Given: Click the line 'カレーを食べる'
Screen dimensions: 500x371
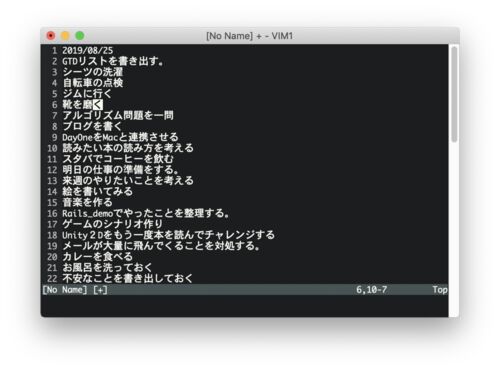Looking at the screenshot, I should tap(97, 256).
